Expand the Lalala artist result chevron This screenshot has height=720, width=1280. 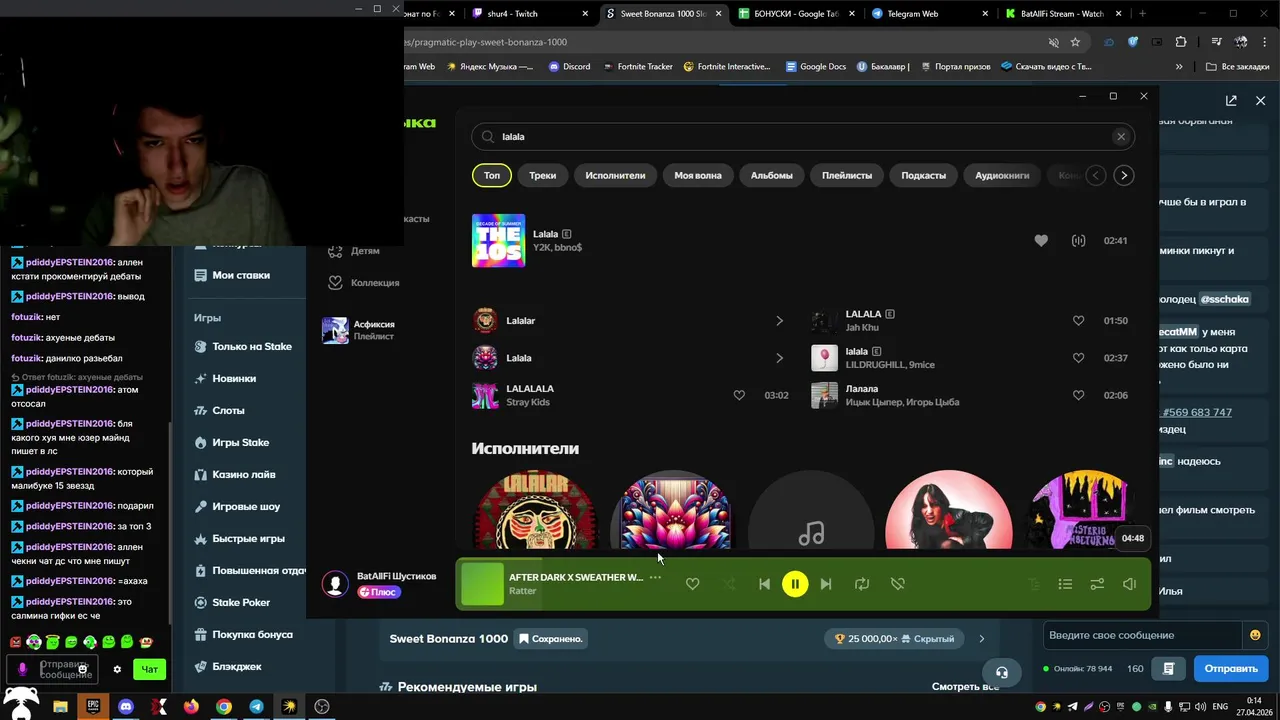click(779, 358)
